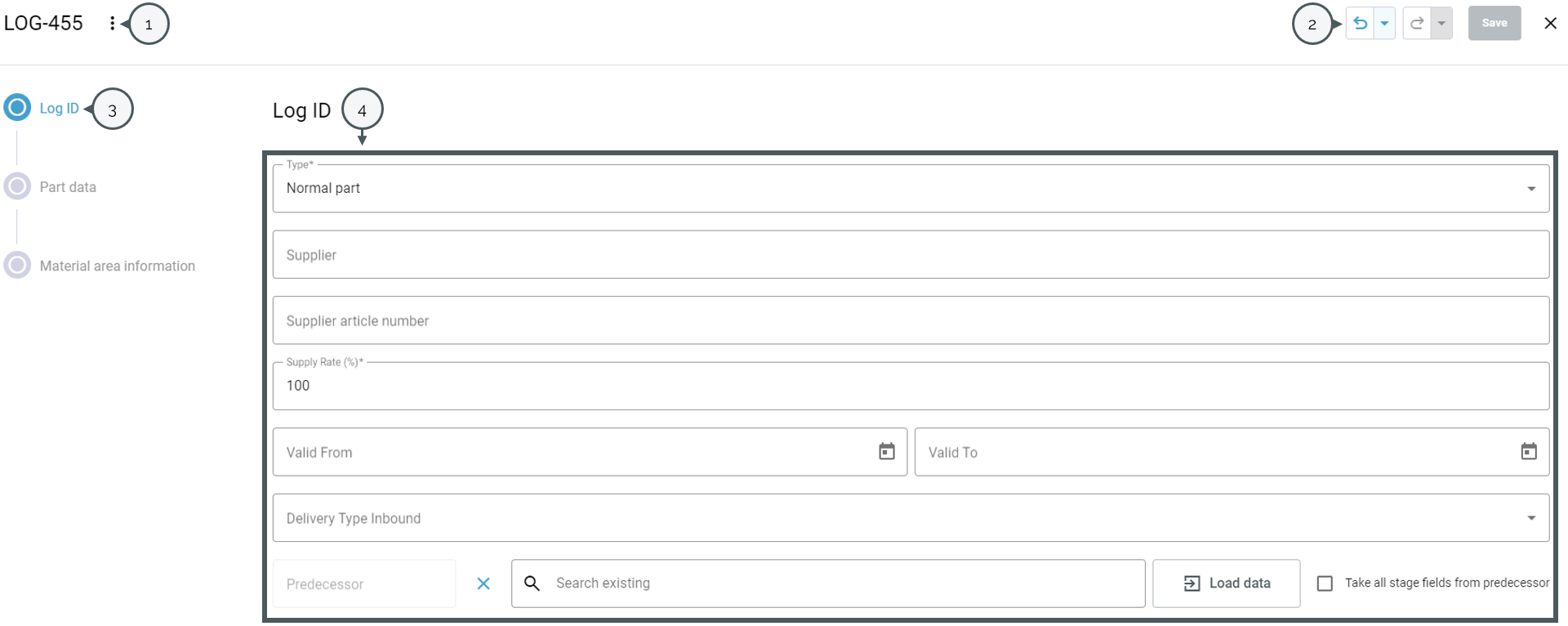Viewport: 1568px width, 626px height.
Task: Open the Valid From calendar picker
Action: coord(887,451)
